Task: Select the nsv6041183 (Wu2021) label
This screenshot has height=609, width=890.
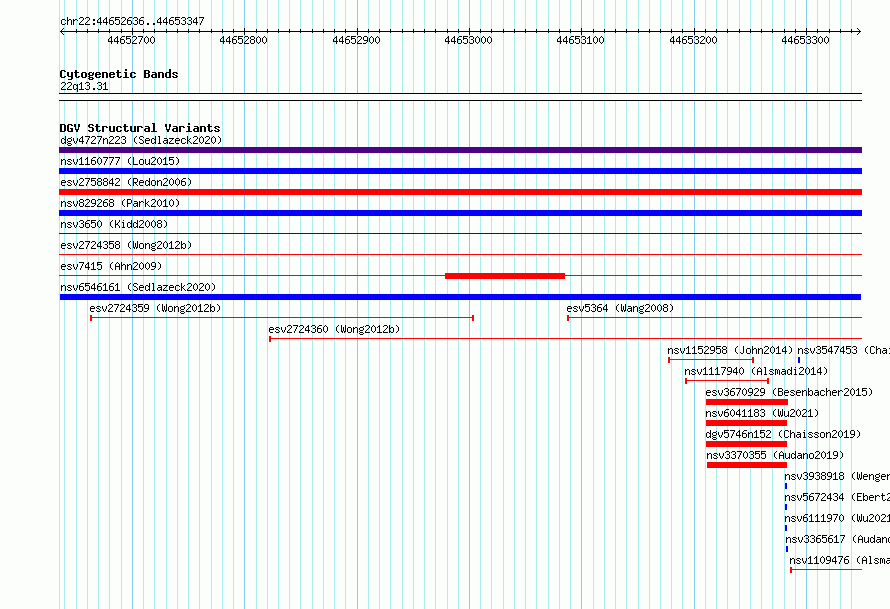Action: [762, 413]
